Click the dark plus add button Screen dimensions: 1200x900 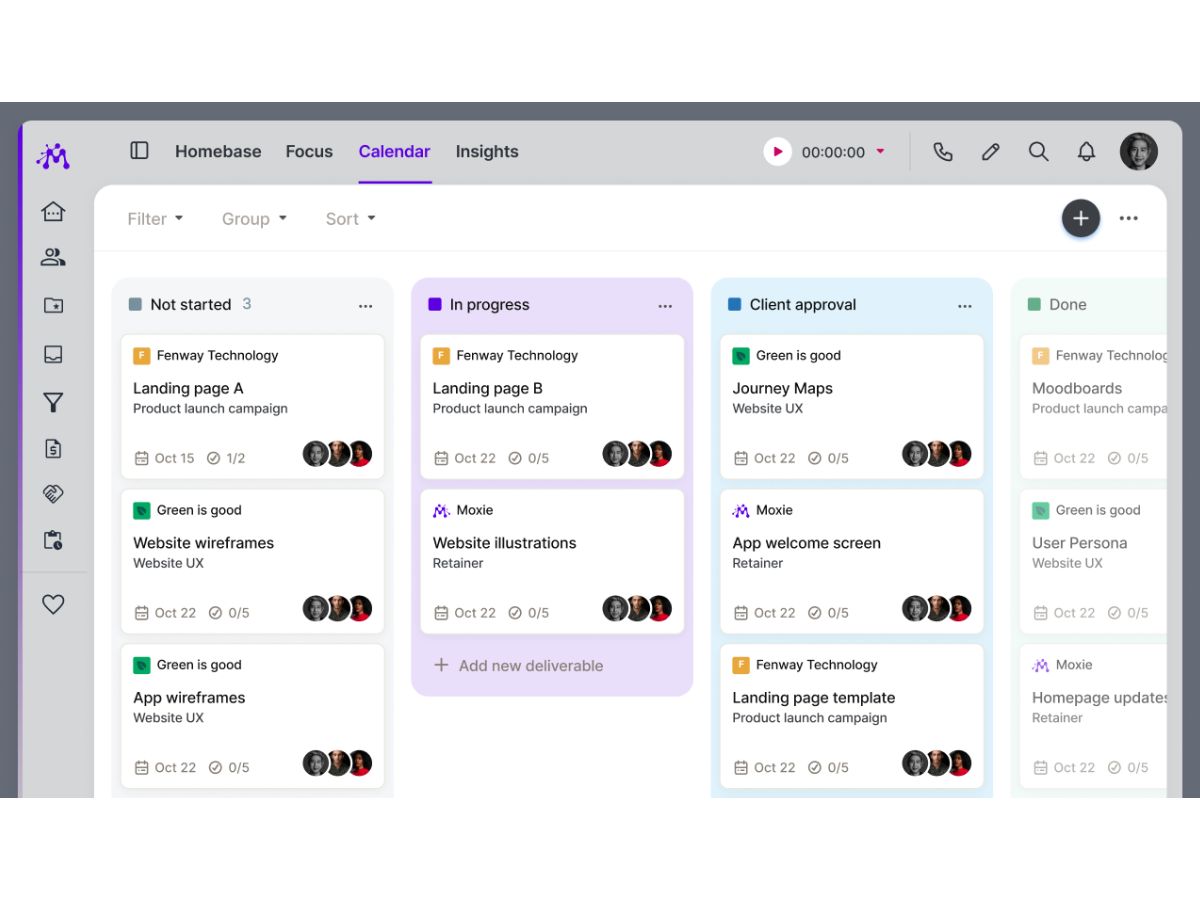point(1081,218)
